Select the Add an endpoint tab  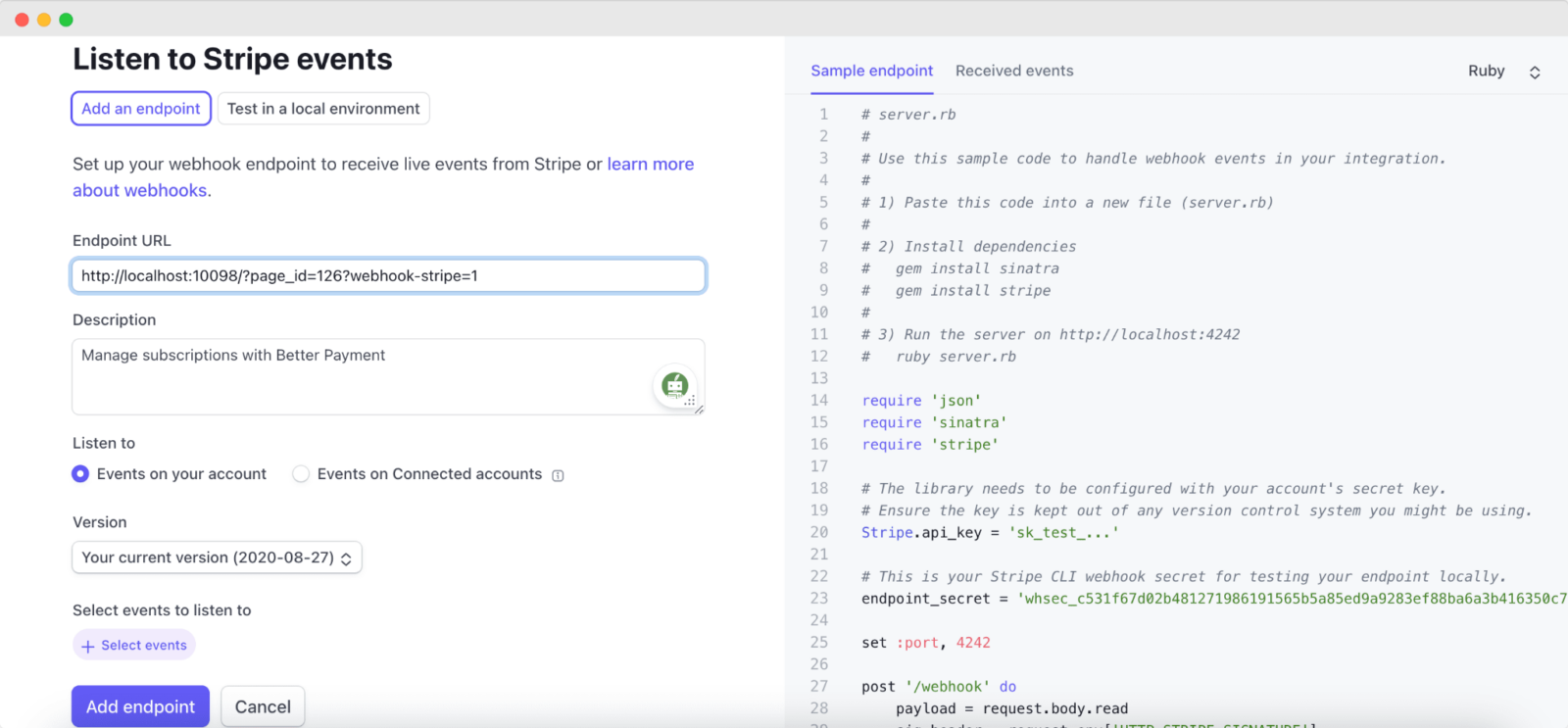141,109
